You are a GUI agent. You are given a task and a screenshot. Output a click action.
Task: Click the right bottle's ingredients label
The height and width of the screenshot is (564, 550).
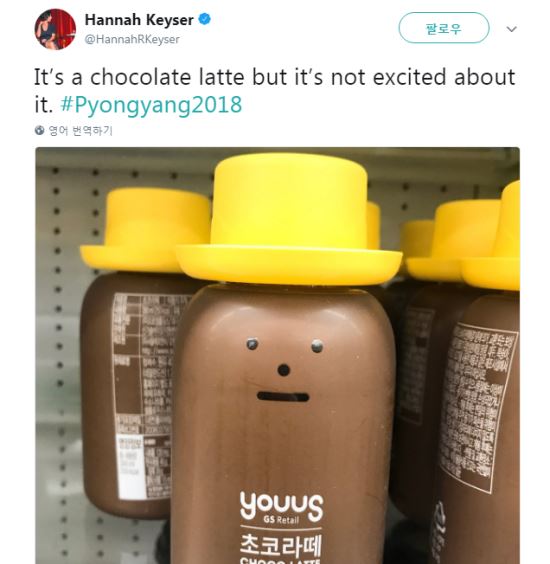click(477, 408)
